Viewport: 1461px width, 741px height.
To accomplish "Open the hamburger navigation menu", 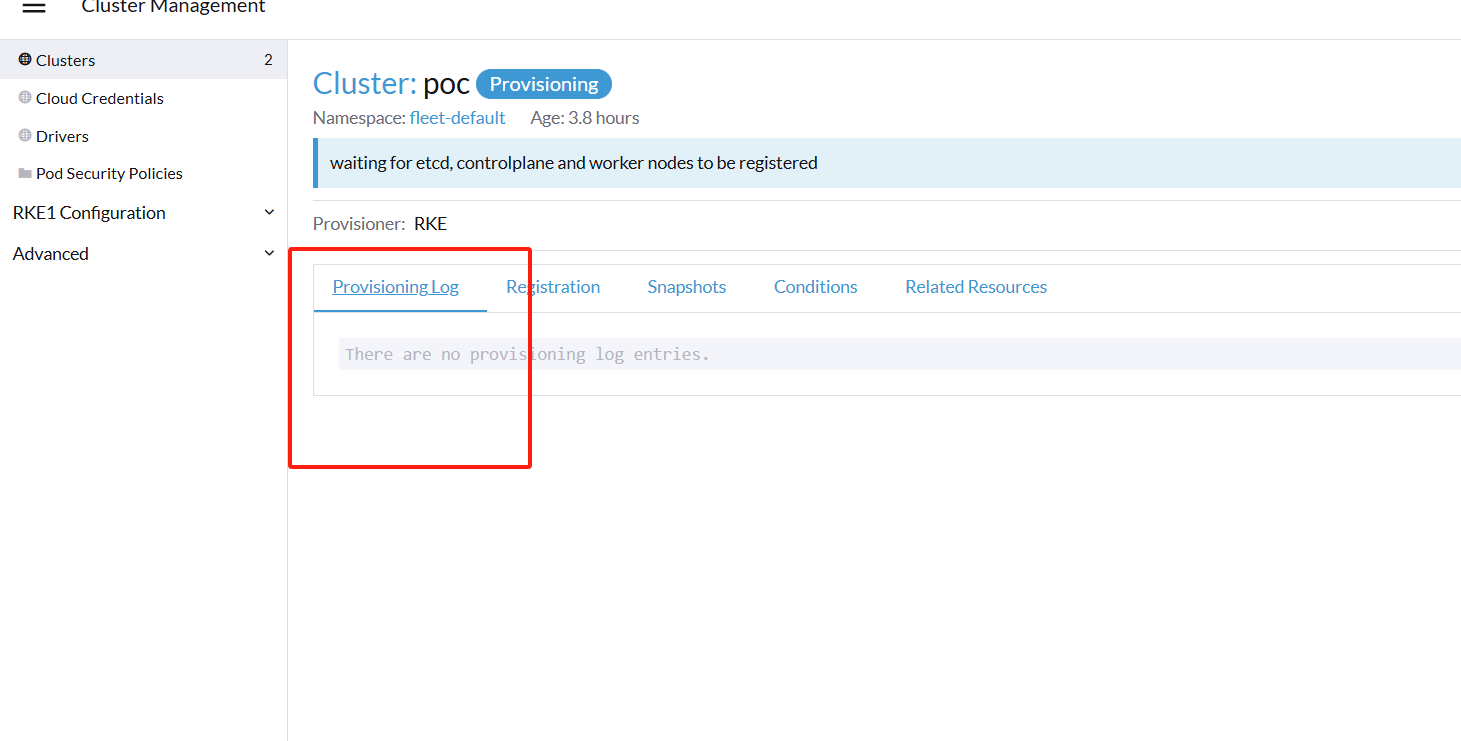I will [34, 7].
